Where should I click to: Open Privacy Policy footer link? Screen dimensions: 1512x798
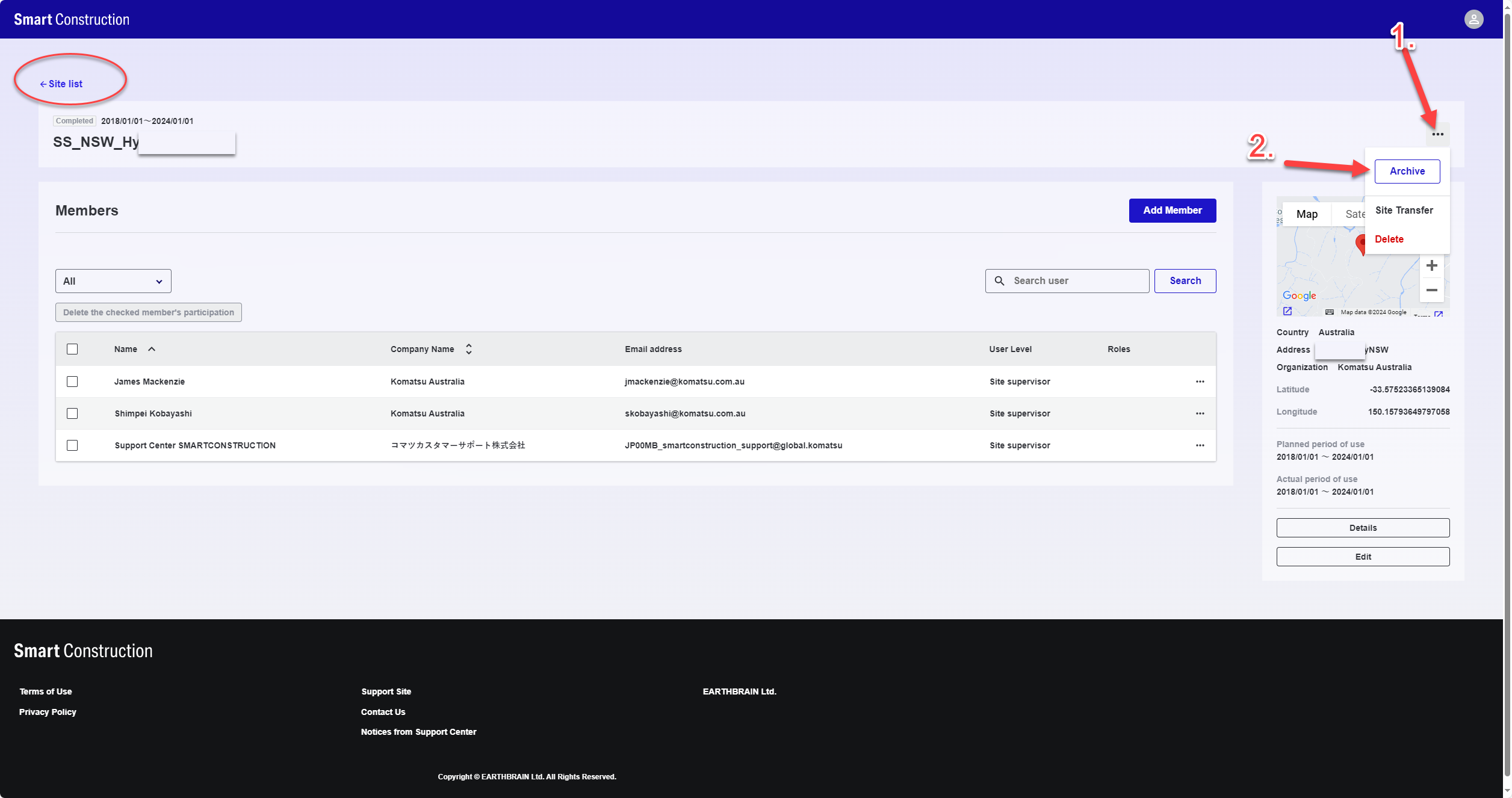48,712
